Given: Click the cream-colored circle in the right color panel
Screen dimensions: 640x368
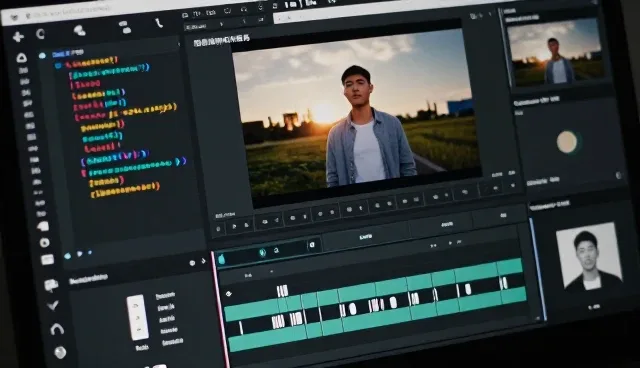Looking at the screenshot, I should click(x=567, y=142).
